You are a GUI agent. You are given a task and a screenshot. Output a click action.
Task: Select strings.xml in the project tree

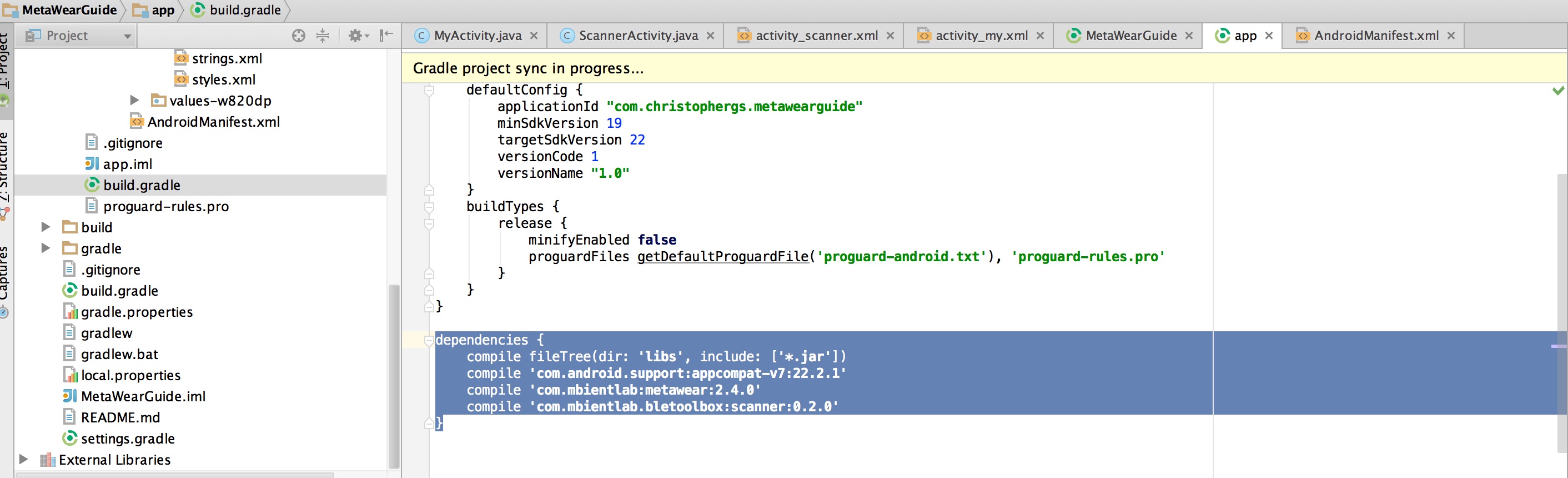click(227, 58)
